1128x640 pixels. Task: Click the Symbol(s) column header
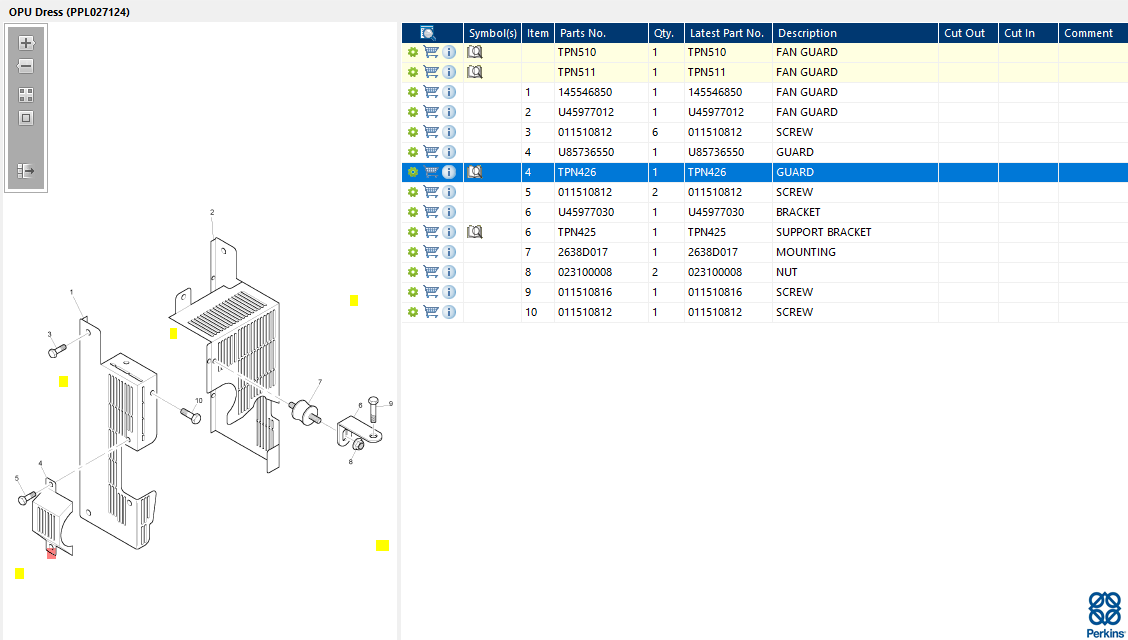point(493,33)
